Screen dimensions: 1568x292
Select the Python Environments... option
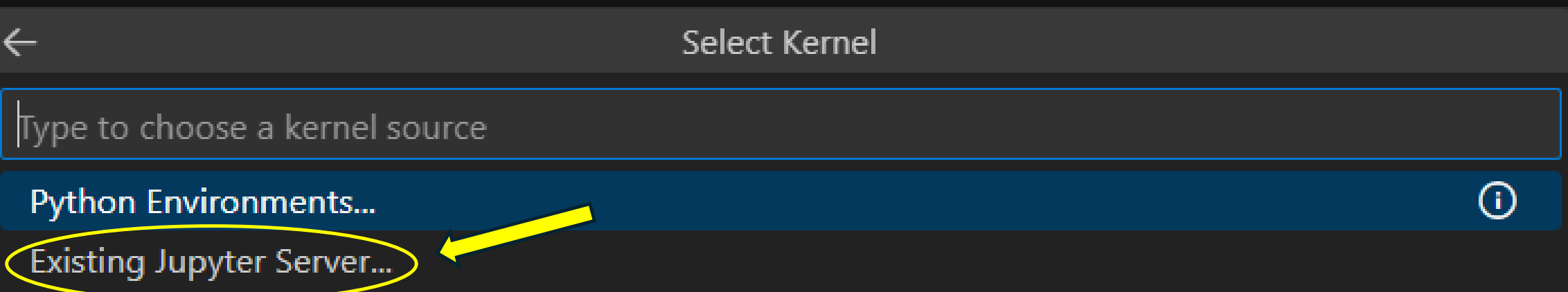tap(781, 201)
